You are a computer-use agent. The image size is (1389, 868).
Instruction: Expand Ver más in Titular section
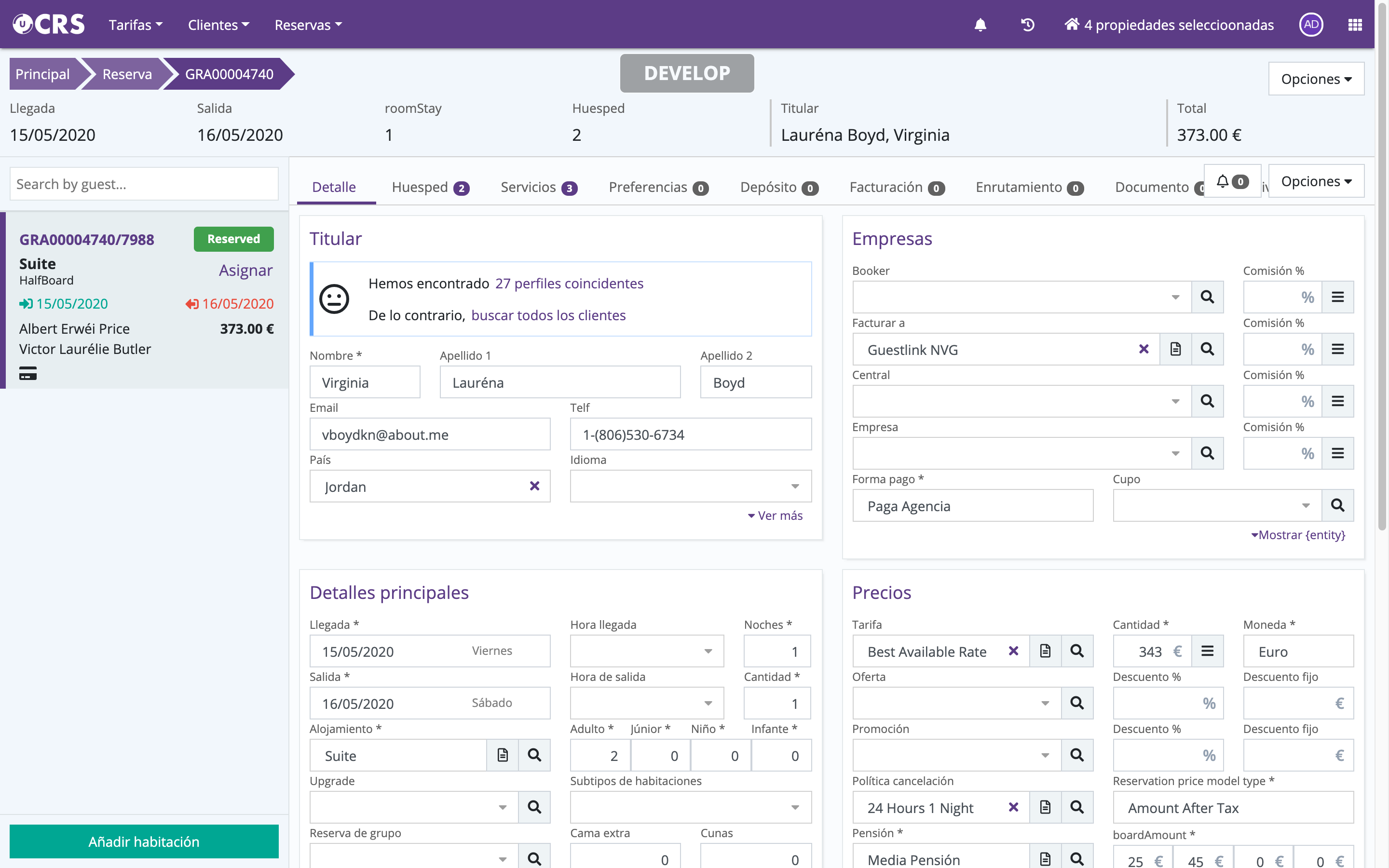pyautogui.click(x=775, y=515)
